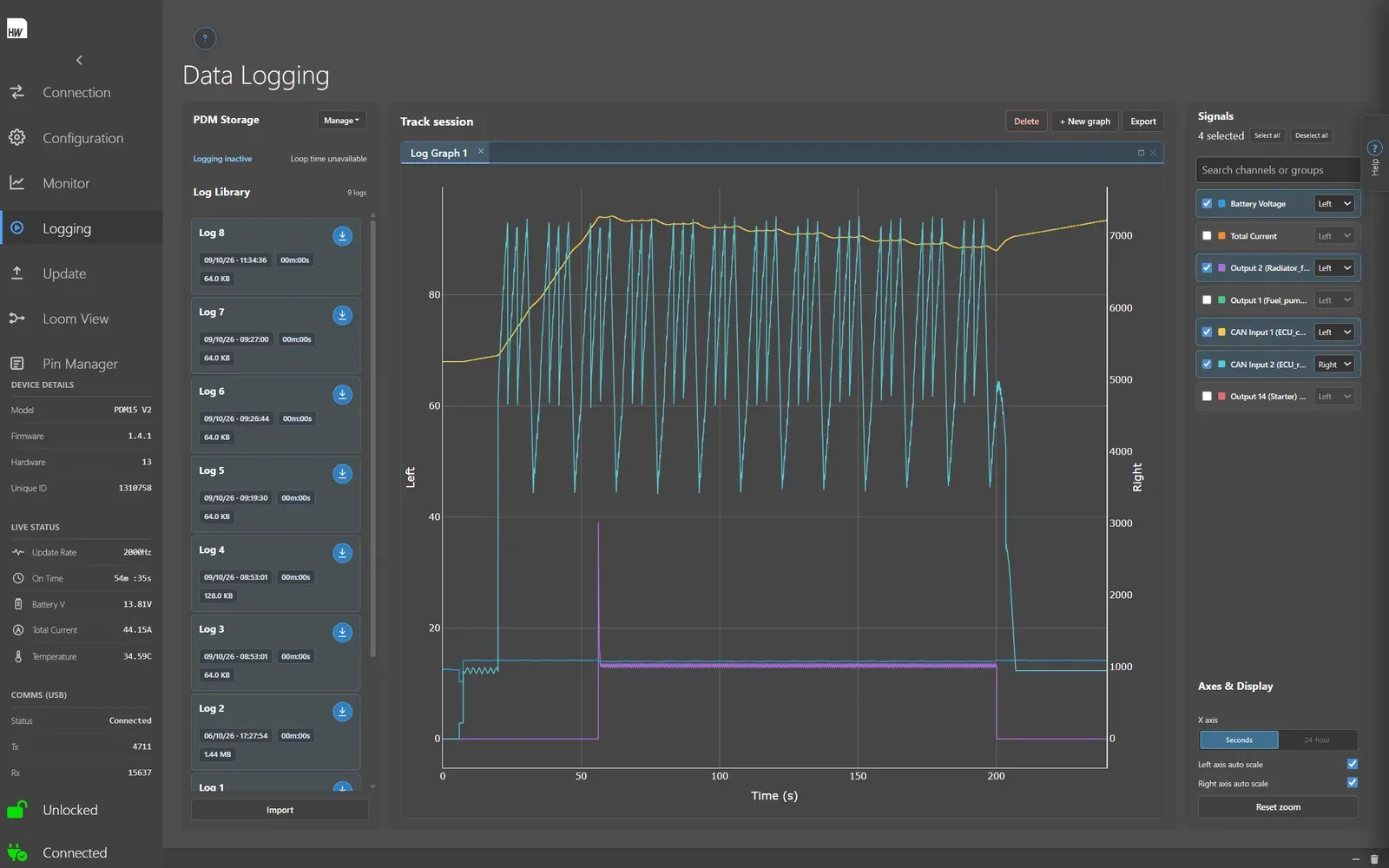
Task: Click the round help question-mark above Data Logging
Action: coord(205,38)
